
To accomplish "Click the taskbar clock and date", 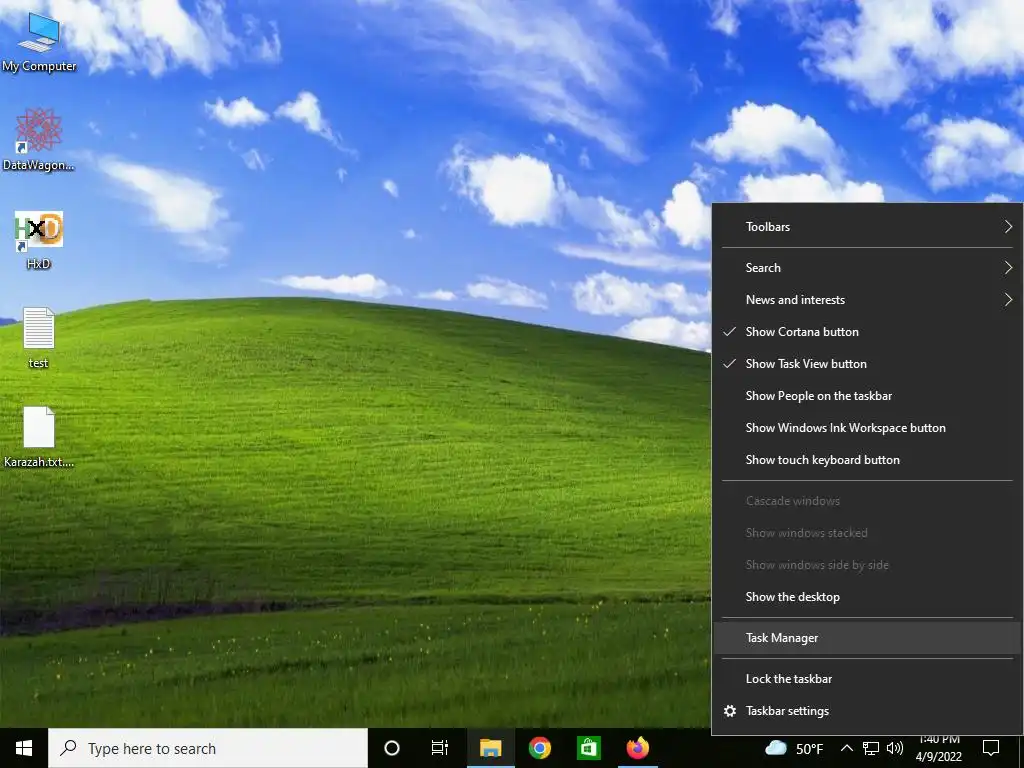I will pos(938,748).
